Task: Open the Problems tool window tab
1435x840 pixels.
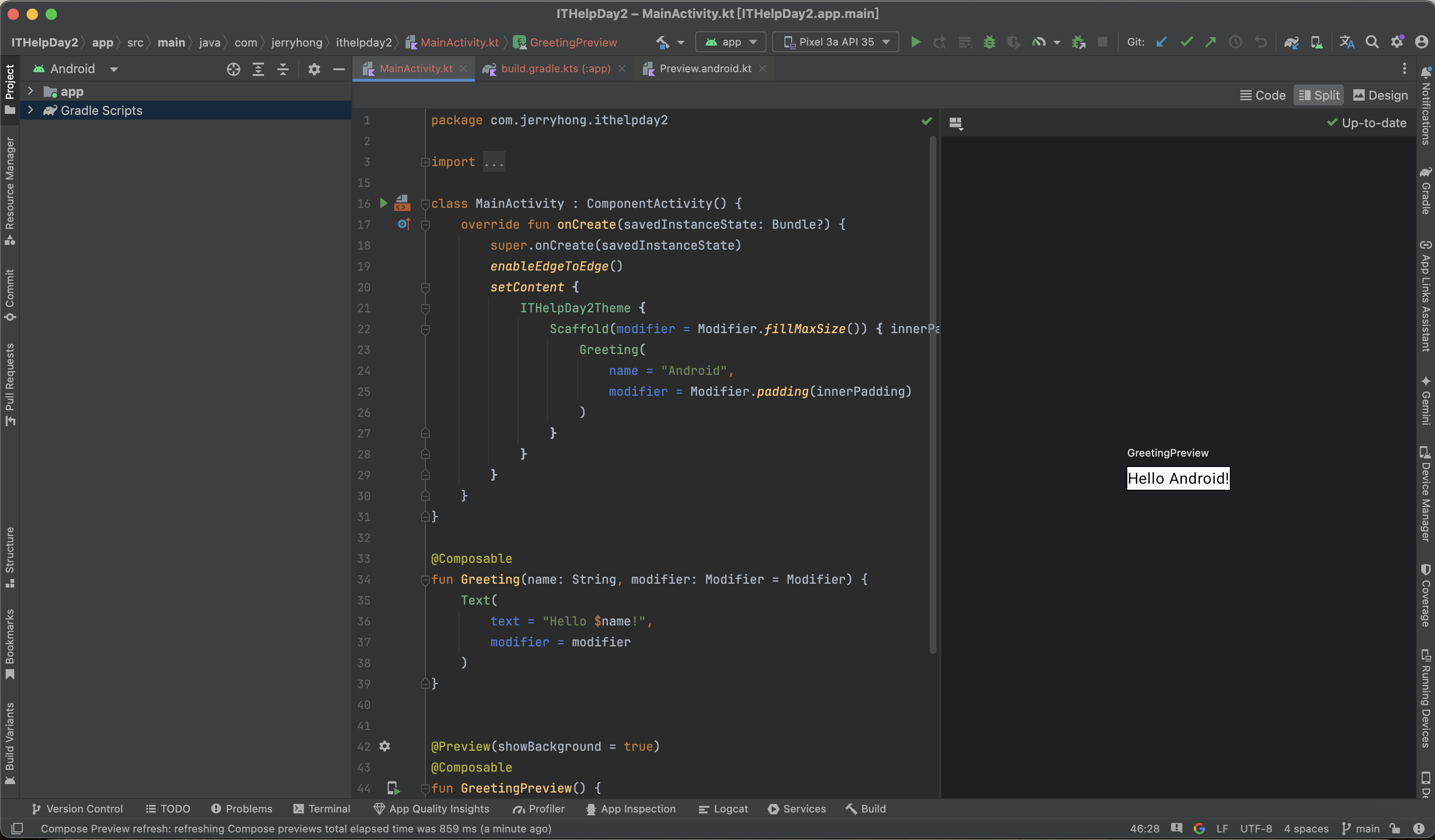Action: (x=241, y=809)
